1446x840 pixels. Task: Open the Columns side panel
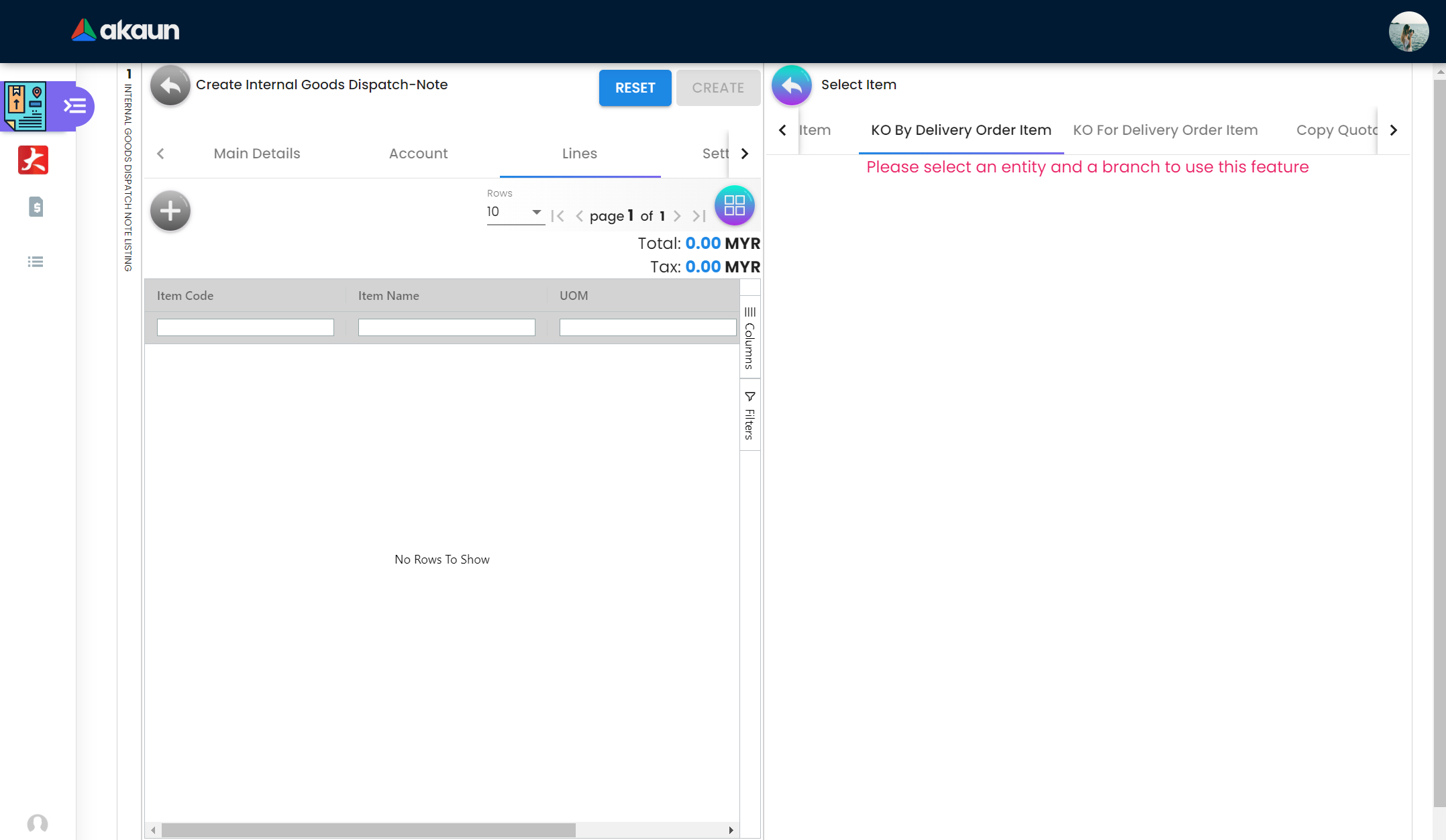750,337
